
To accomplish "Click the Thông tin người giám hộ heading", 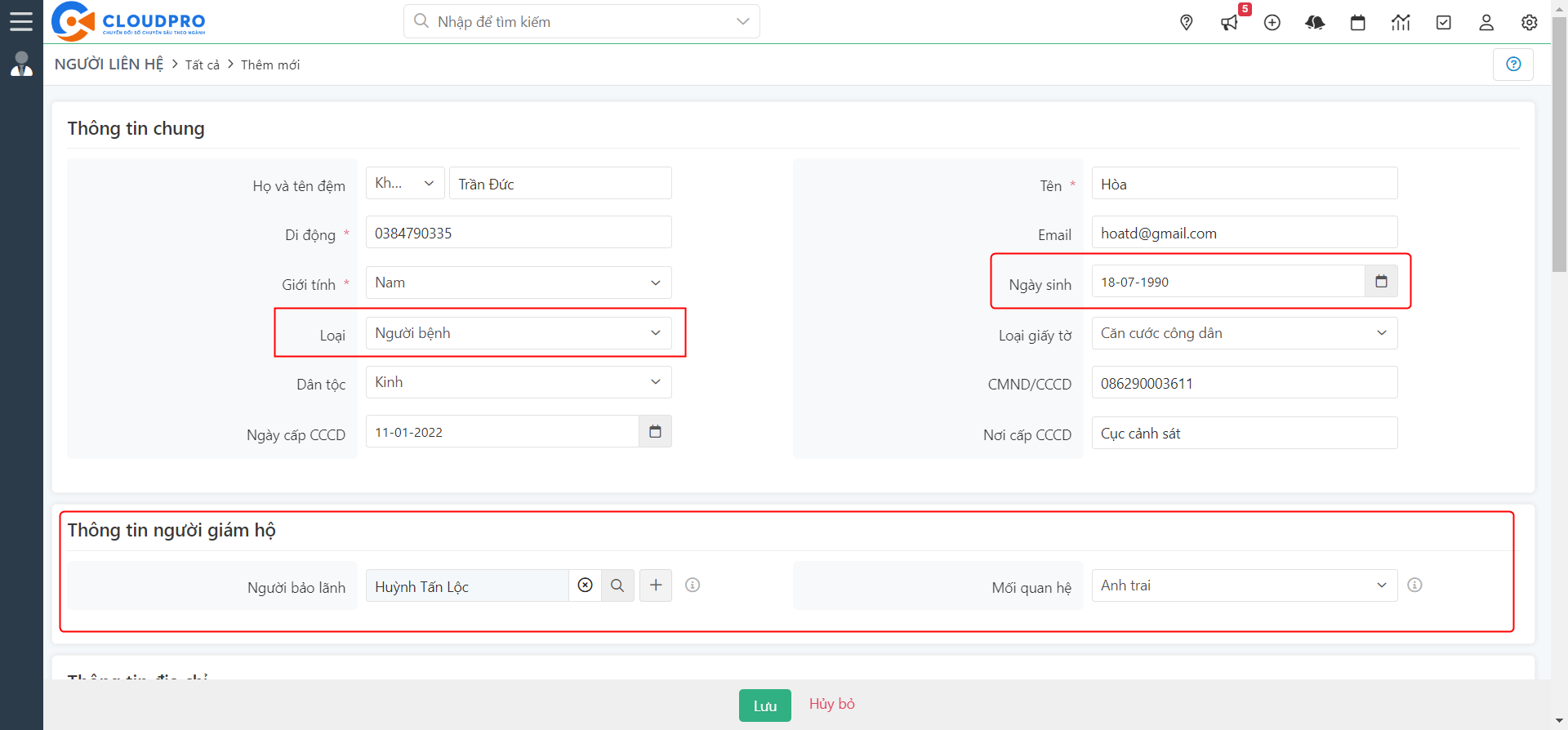I will point(171,530).
